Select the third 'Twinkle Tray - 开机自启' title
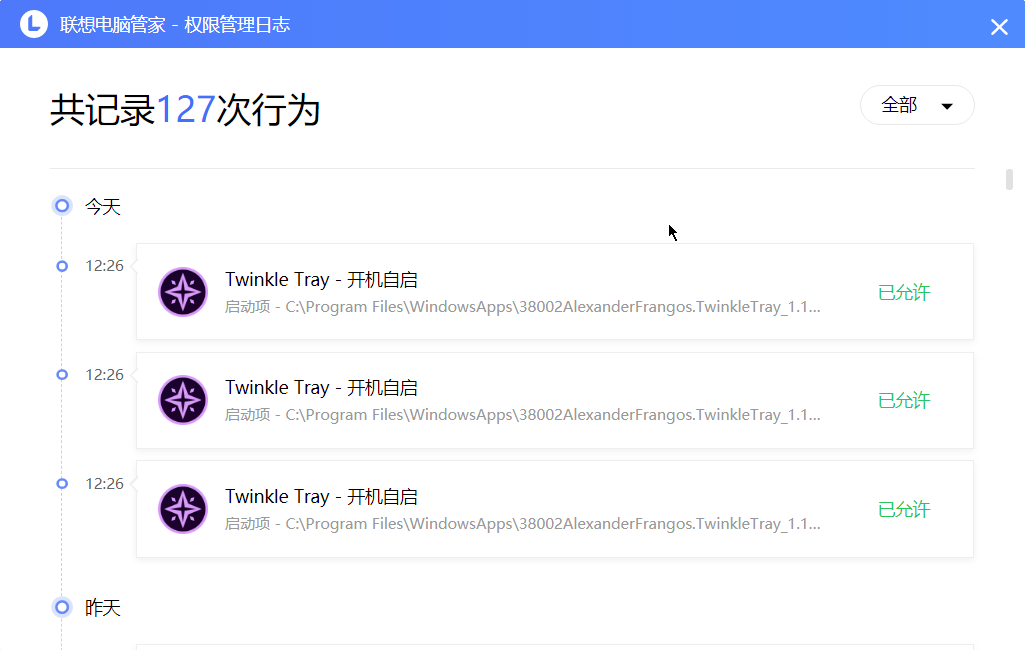Viewport: 1025px width, 650px height. tap(322, 497)
